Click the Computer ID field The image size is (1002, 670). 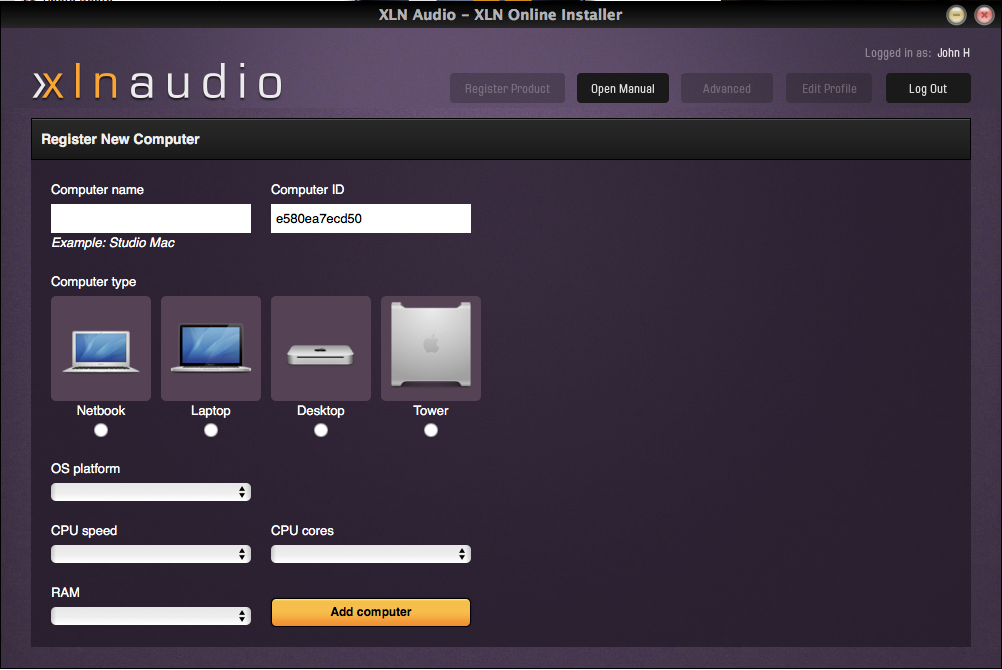pos(371,219)
